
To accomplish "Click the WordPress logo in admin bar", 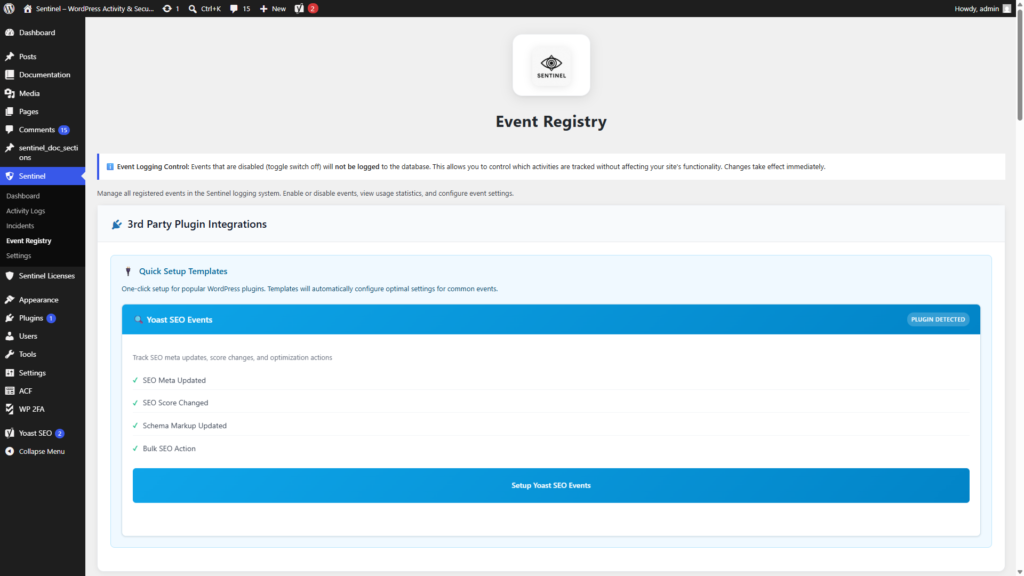I will (x=9, y=8).
